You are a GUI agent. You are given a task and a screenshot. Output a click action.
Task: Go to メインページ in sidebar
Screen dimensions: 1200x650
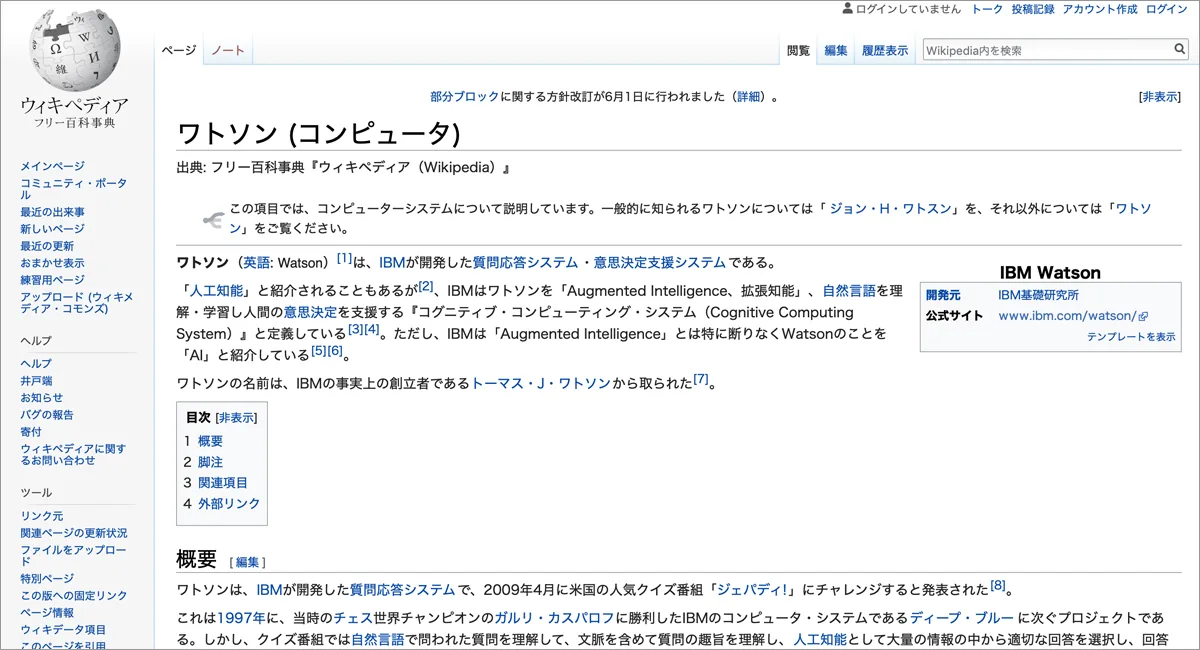click(x=53, y=166)
